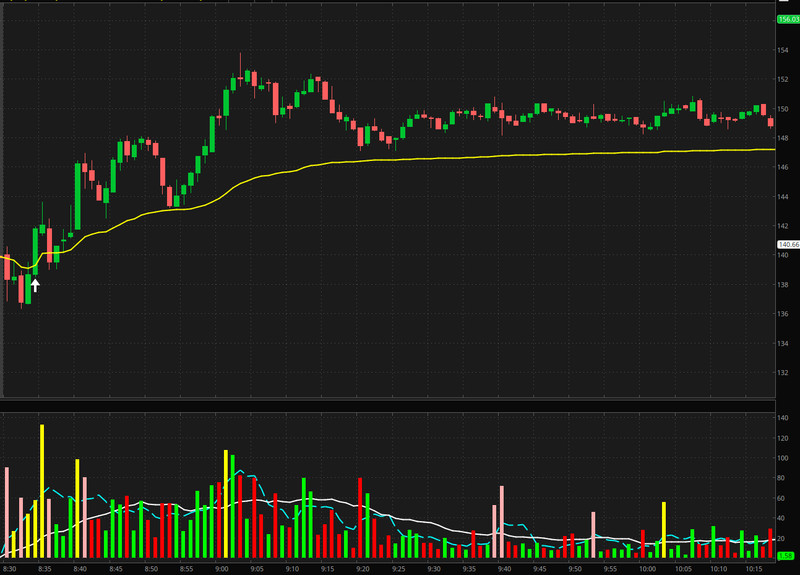Viewport: 800px width, 575px height.
Task: Click the 8:55 time axis label
Action: click(186, 569)
